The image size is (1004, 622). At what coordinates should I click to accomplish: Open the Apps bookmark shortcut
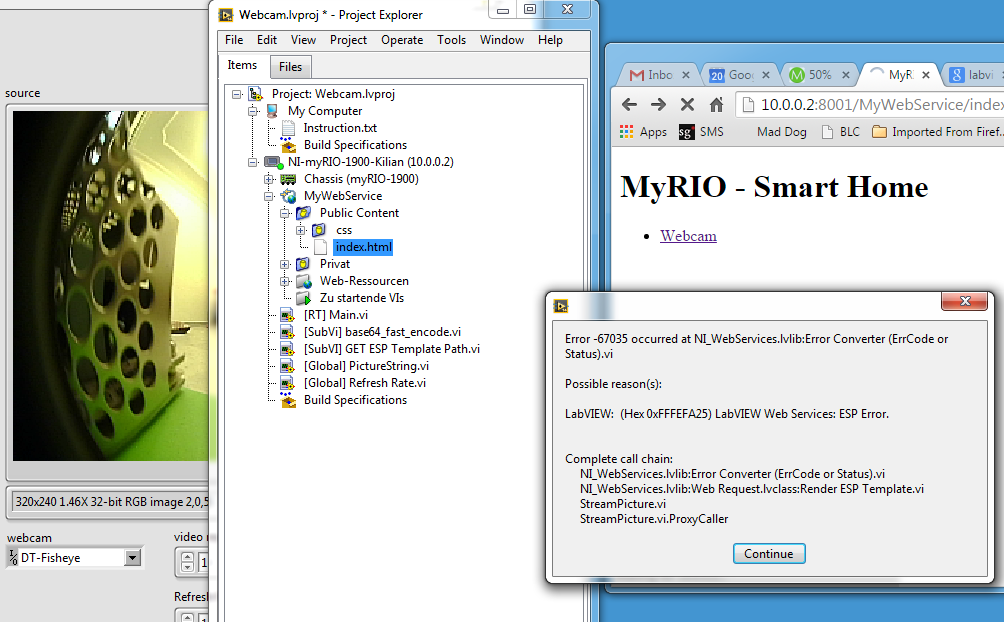coord(643,132)
